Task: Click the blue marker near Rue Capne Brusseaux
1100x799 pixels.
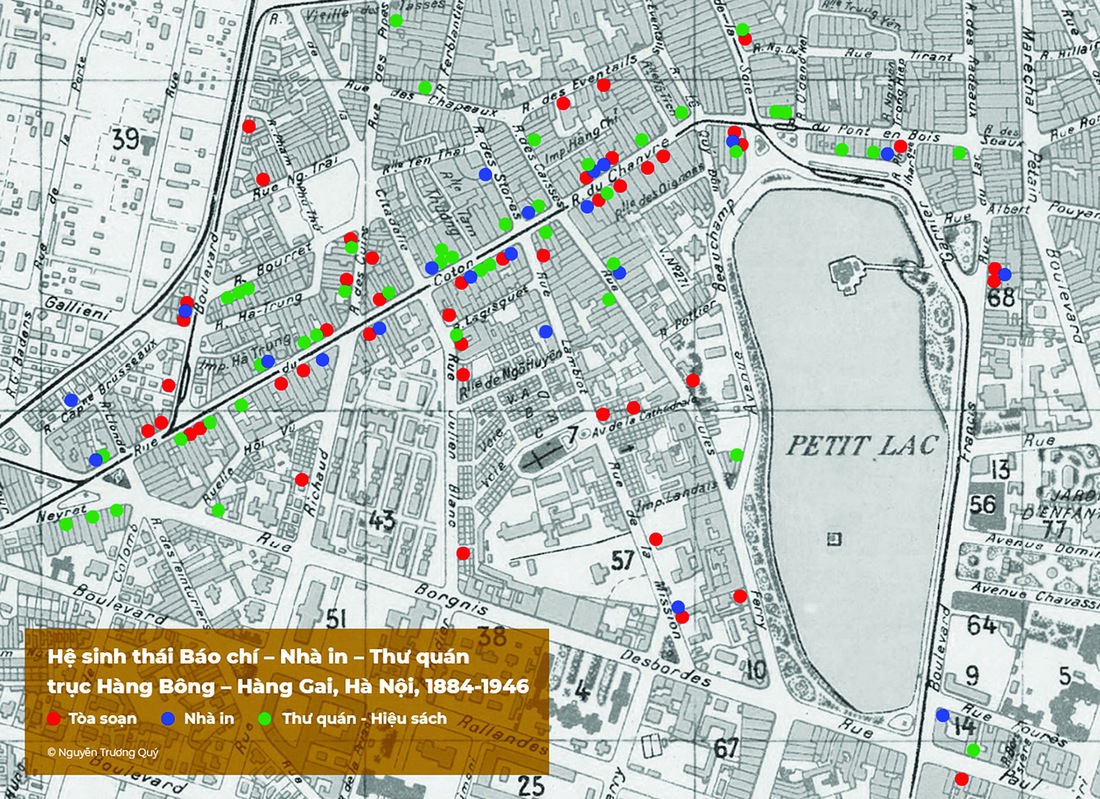Action: 71,400
